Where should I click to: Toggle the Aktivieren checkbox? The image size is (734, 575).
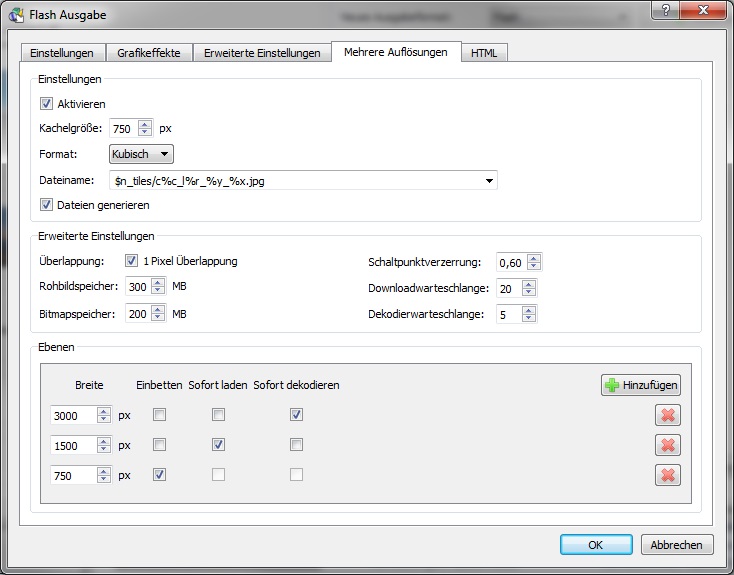click(46, 103)
